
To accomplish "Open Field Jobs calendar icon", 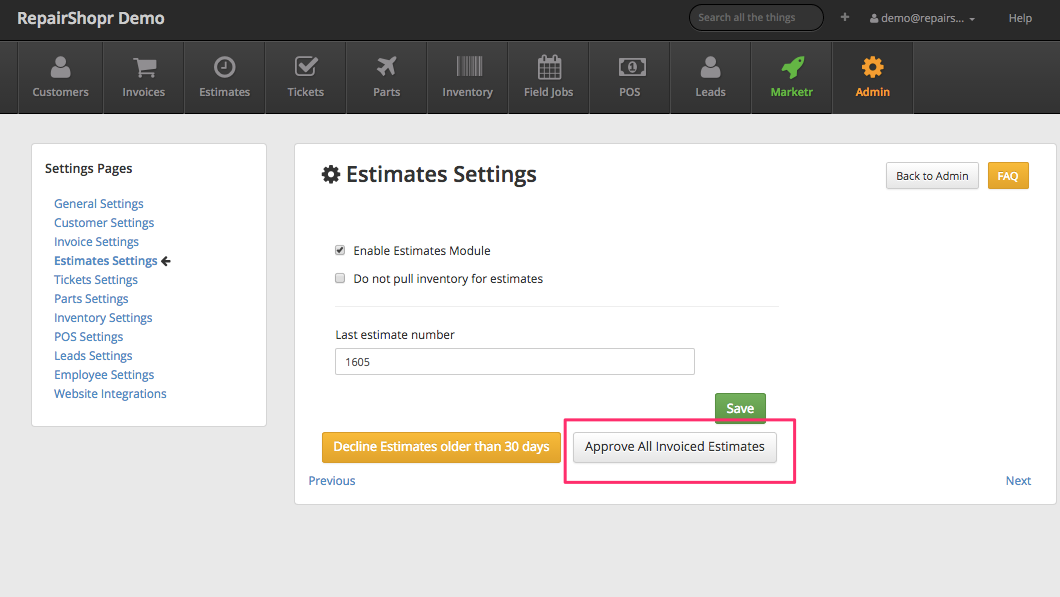I will pos(548,68).
